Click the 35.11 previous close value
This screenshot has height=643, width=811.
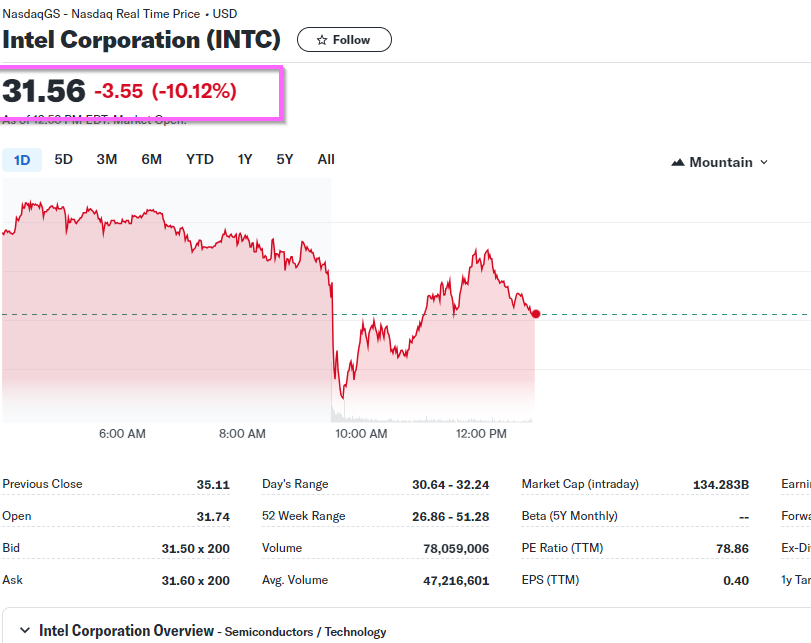click(213, 485)
